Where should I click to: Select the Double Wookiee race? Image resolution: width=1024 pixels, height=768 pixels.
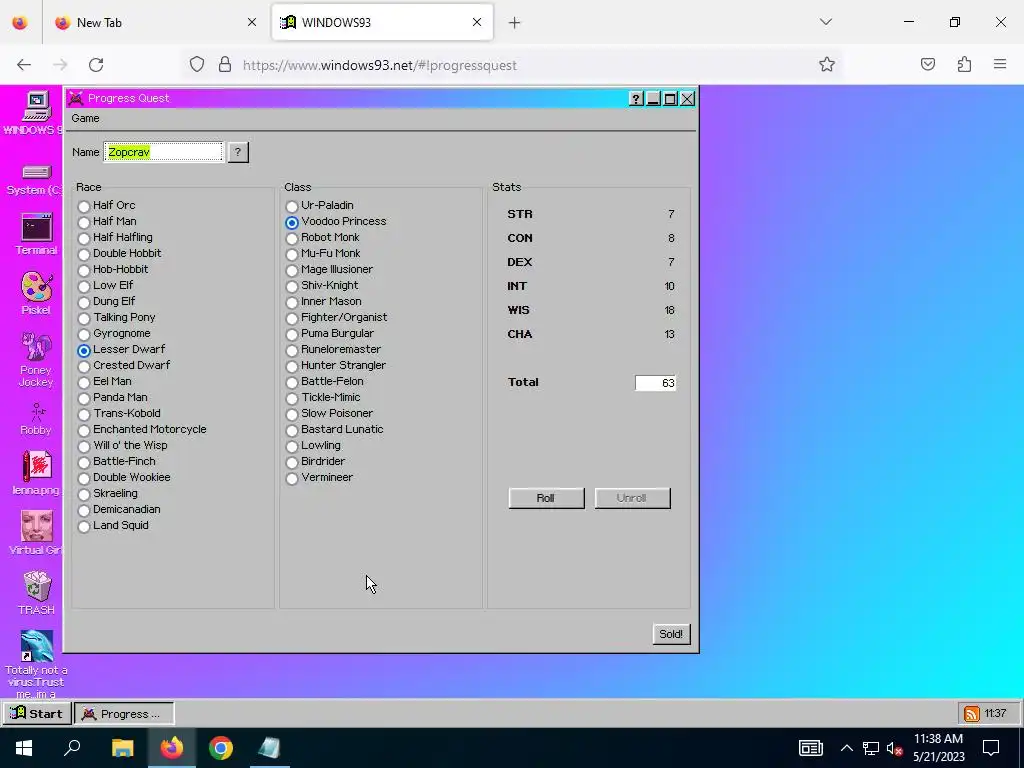(84, 478)
